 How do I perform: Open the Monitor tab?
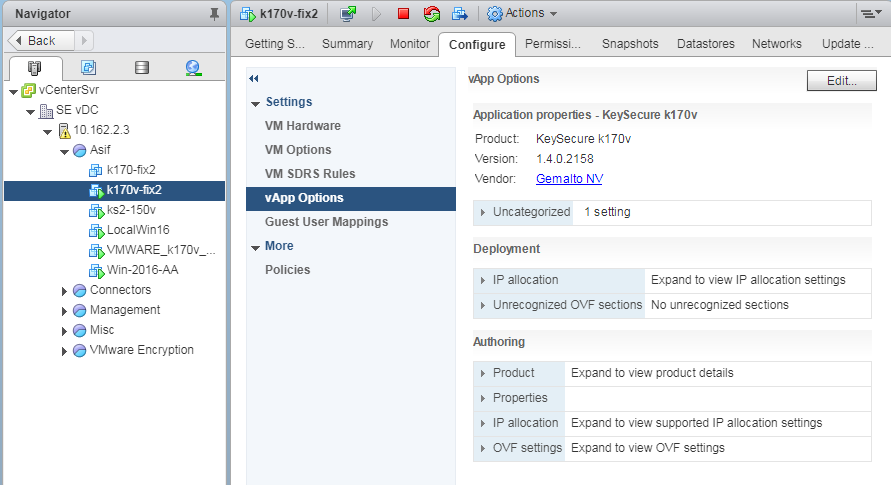(410, 44)
